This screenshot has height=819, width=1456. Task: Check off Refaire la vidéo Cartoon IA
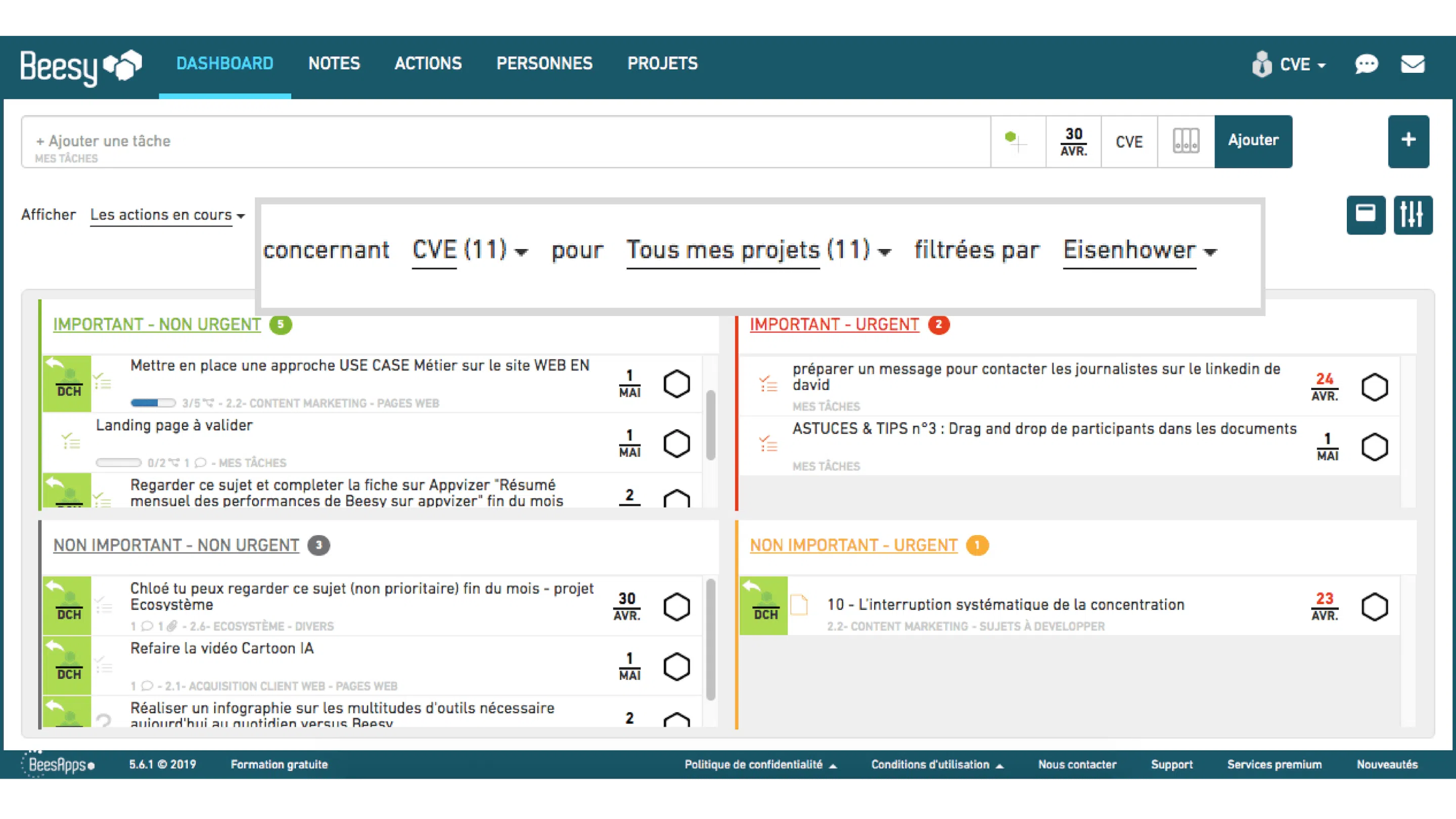pyautogui.click(x=676, y=667)
